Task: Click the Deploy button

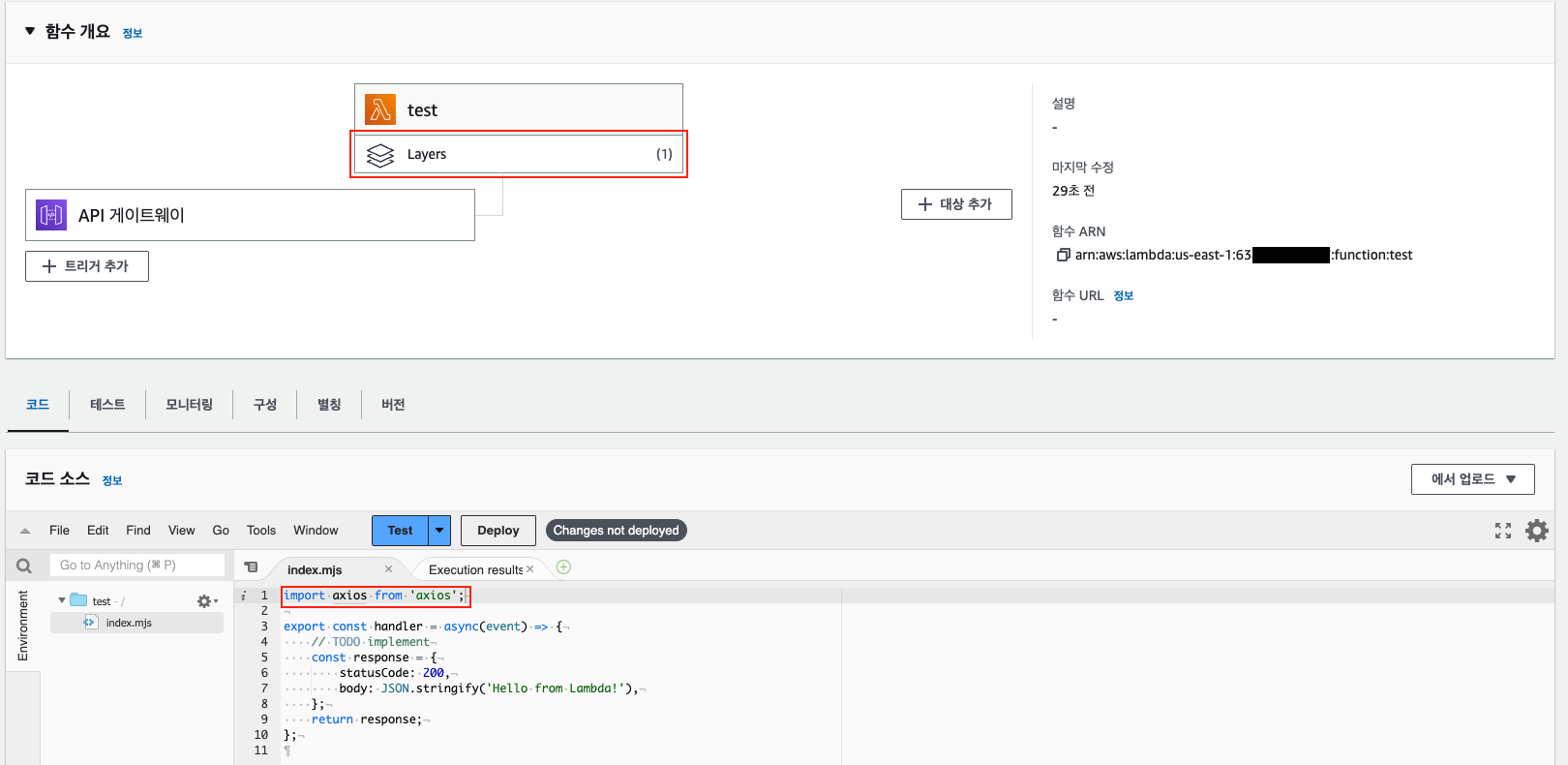Action: (498, 531)
